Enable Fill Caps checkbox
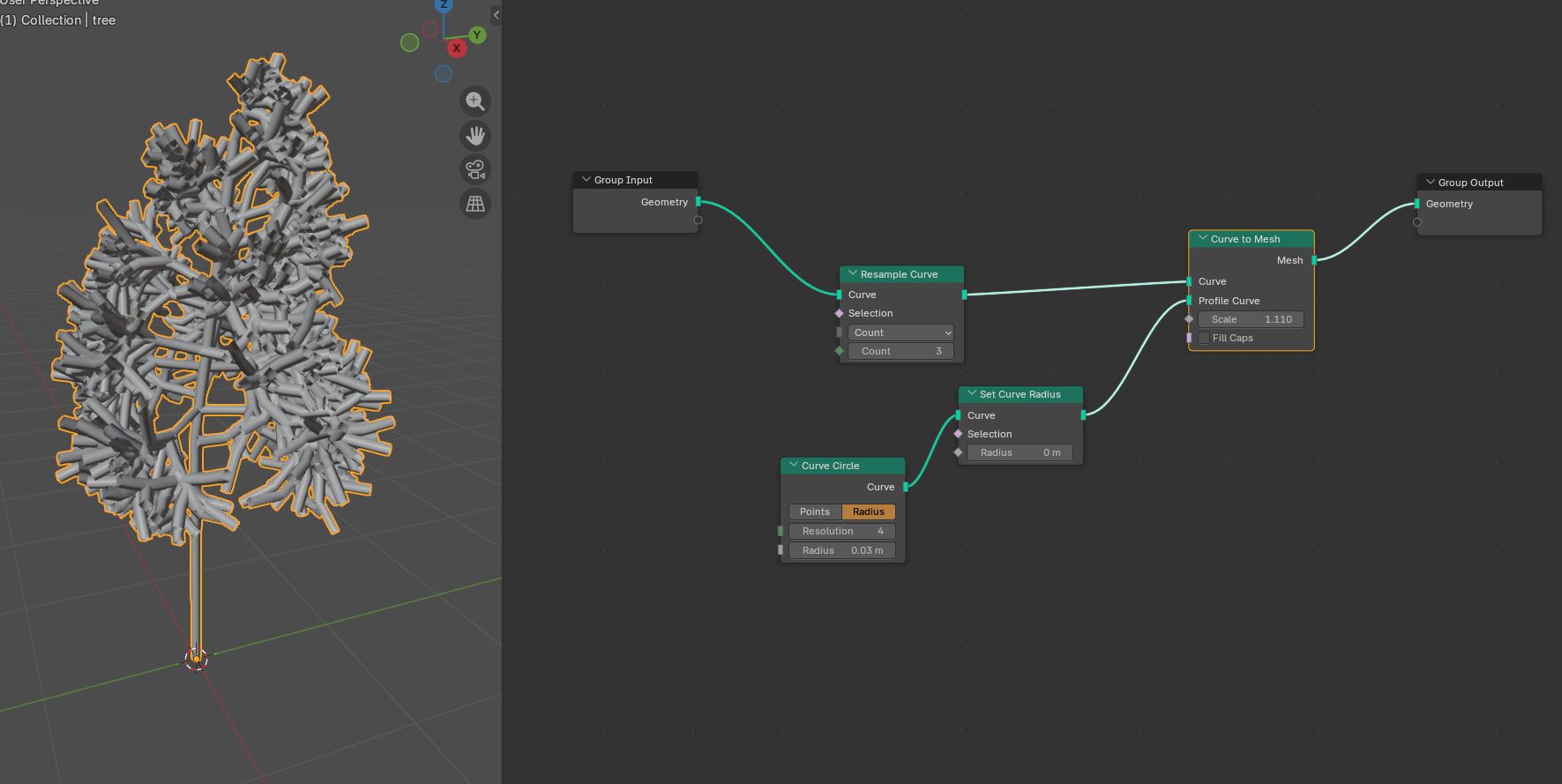The image size is (1562, 784). pyautogui.click(x=1204, y=338)
